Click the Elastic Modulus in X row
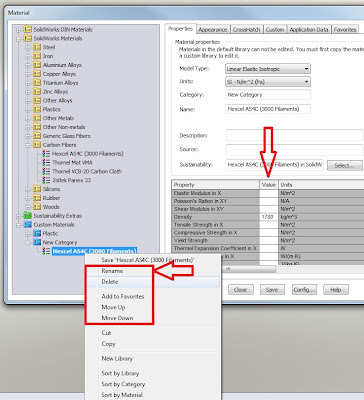 pyautogui.click(x=268, y=193)
